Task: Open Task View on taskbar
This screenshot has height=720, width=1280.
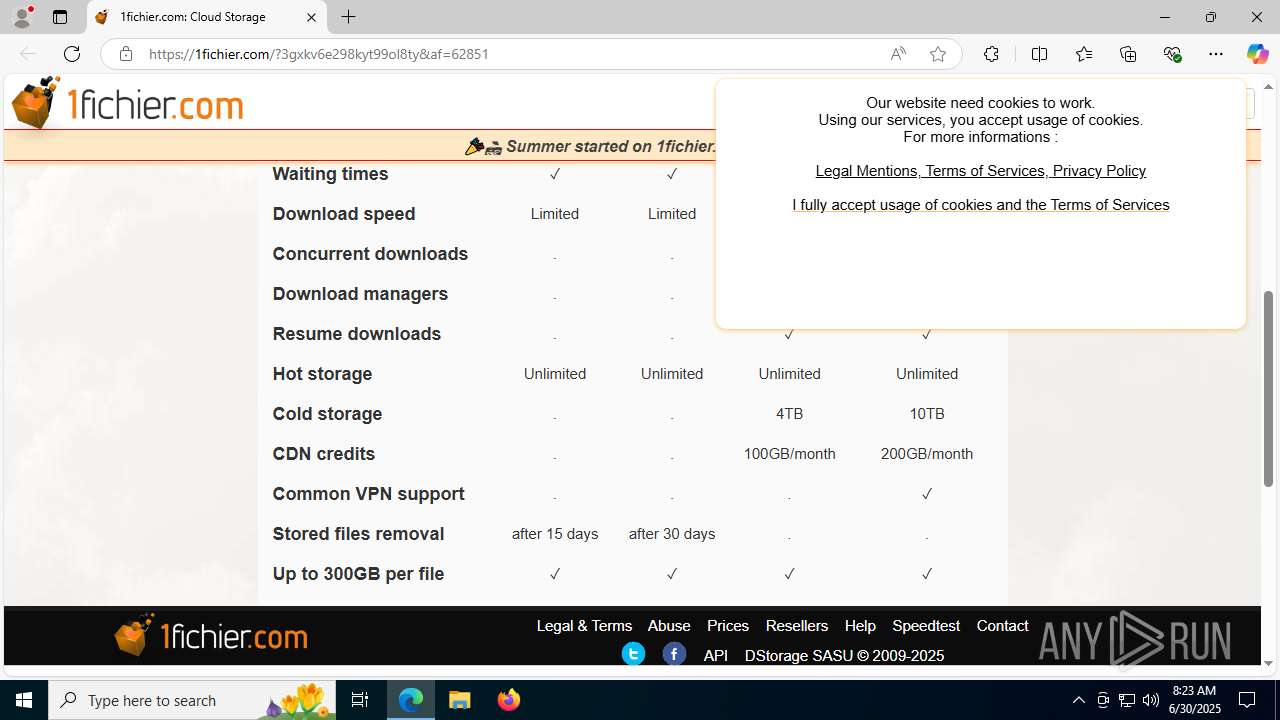Action: [360, 700]
